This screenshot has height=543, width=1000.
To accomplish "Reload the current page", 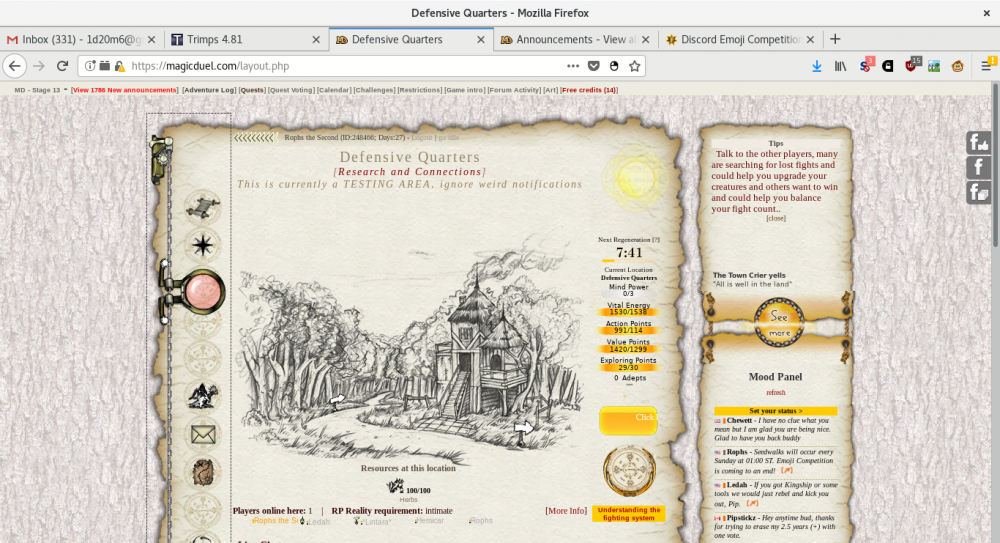I will click(x=62, y=66).
